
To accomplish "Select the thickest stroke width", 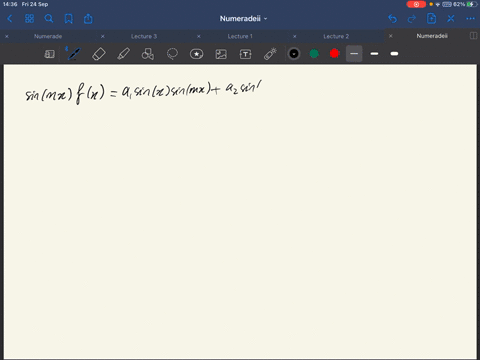I will 394,54.
